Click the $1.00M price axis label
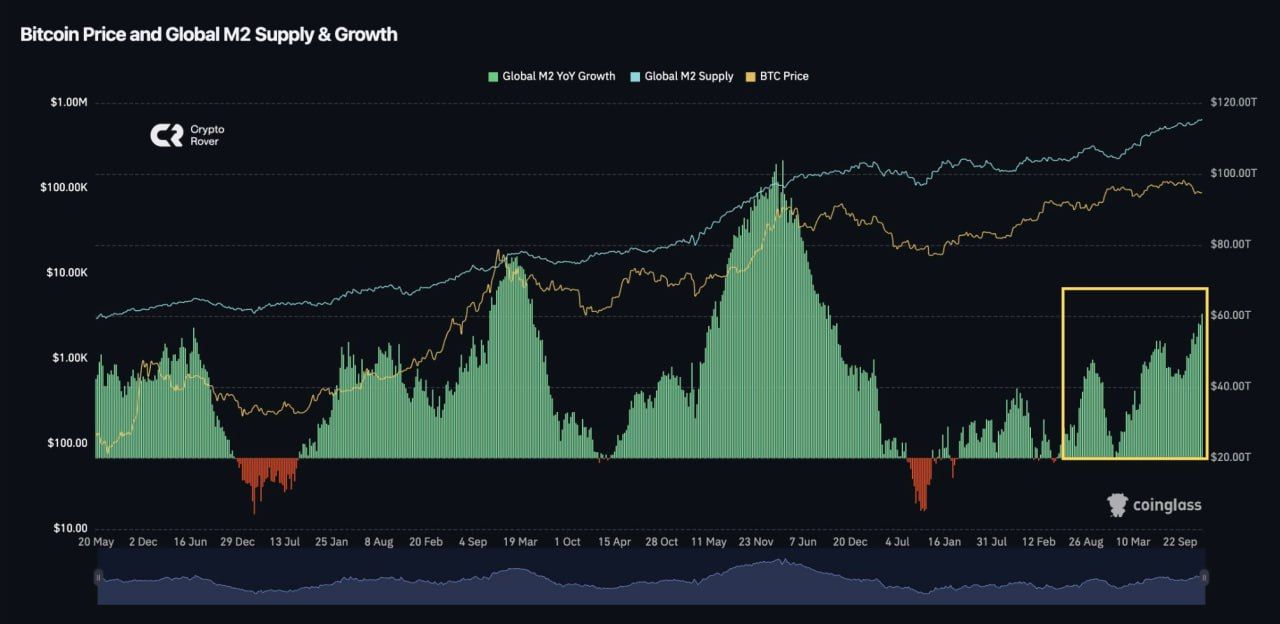Viewport: 1280px width, 624px height. tap(67, 103)
